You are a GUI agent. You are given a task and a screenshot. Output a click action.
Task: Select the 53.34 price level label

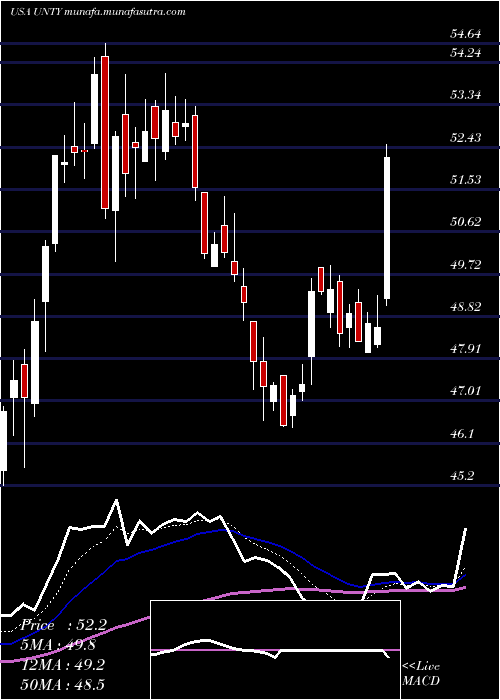point(465,95)
